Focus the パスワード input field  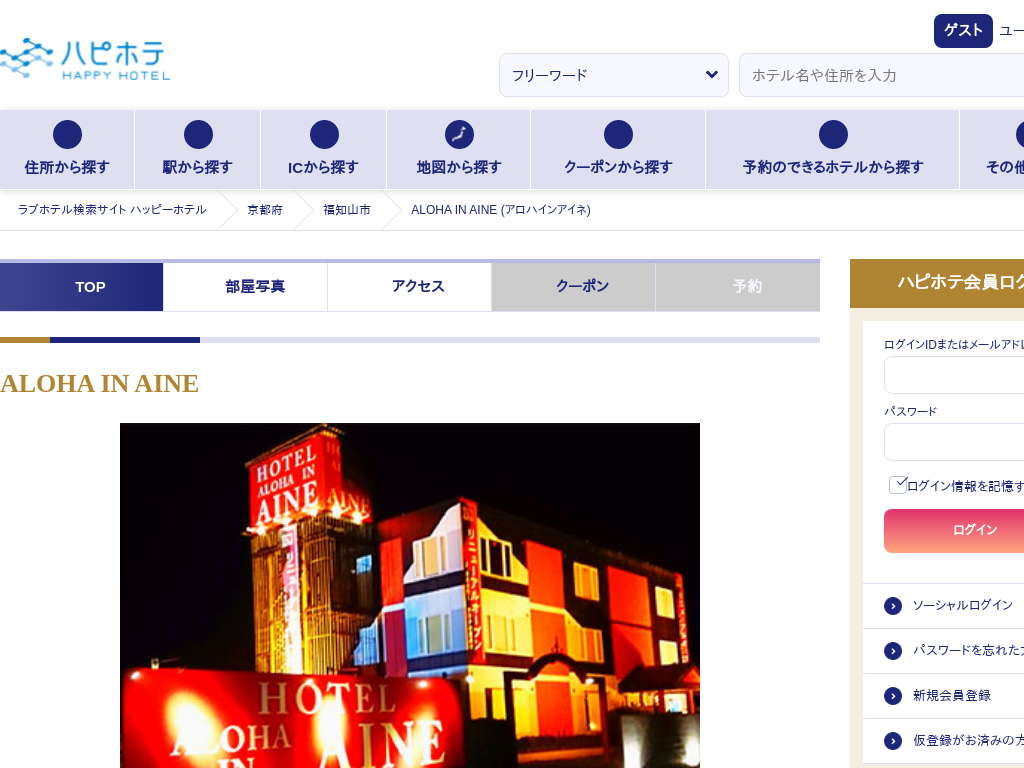954,442
